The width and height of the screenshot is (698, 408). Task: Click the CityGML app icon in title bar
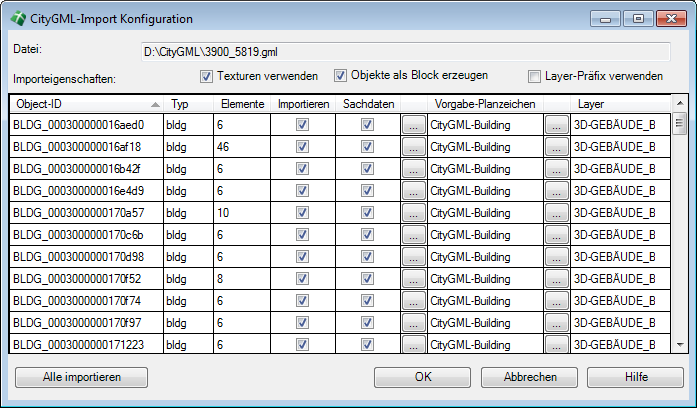pos(19,18)
